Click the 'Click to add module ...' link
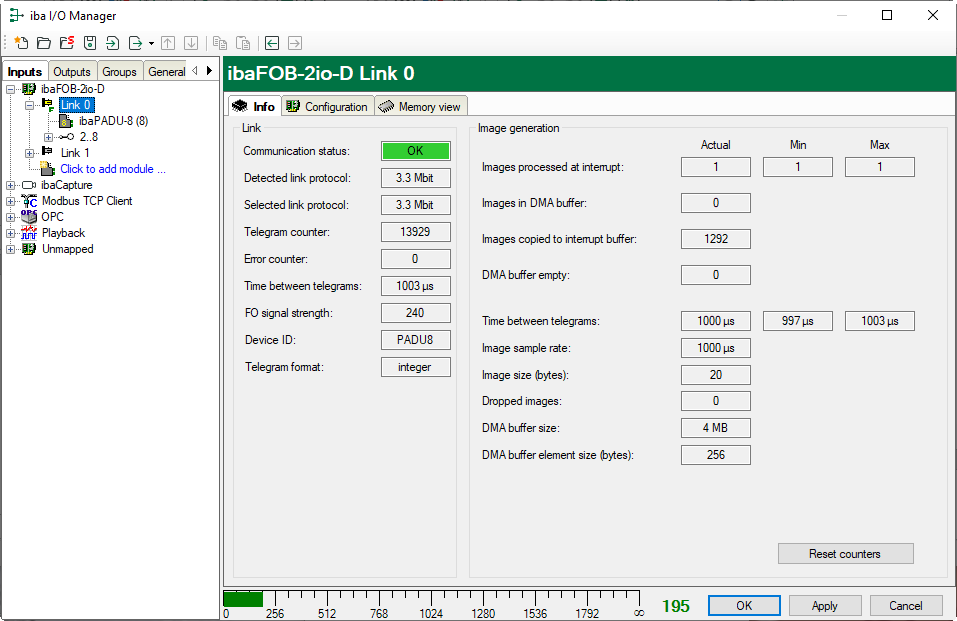The image size is (957, 621). (112, 169)
